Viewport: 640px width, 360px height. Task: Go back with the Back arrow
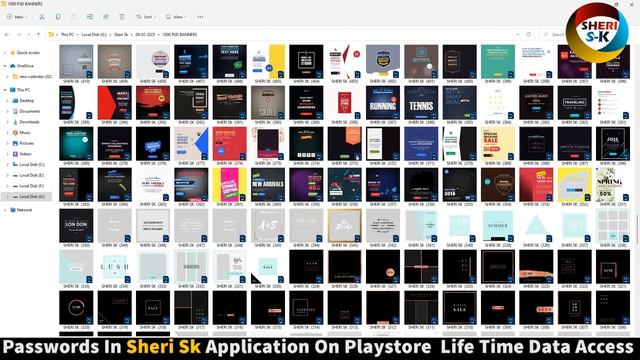tap(7, 35)
